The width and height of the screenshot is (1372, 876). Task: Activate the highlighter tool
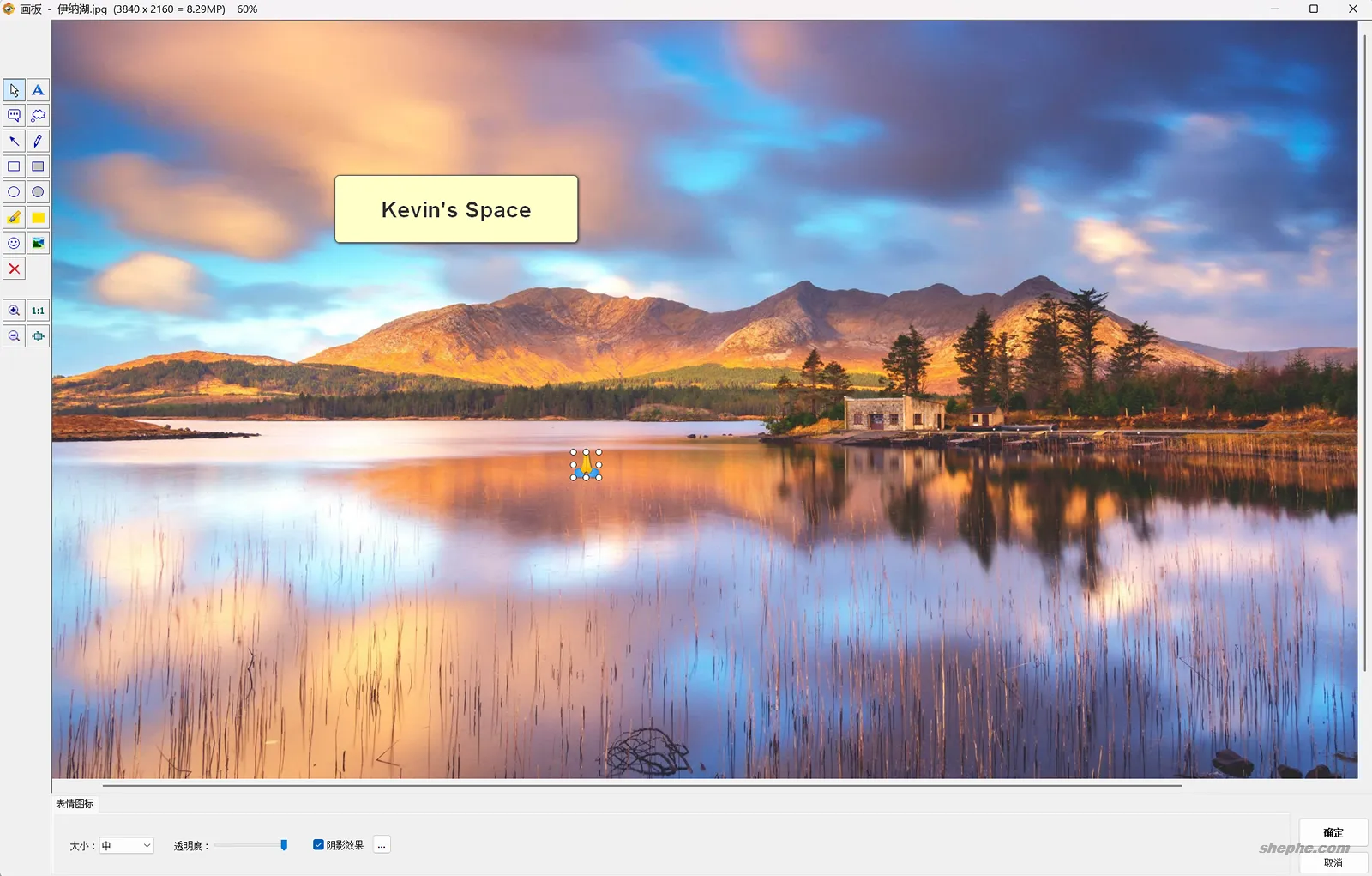click(13, 217)
